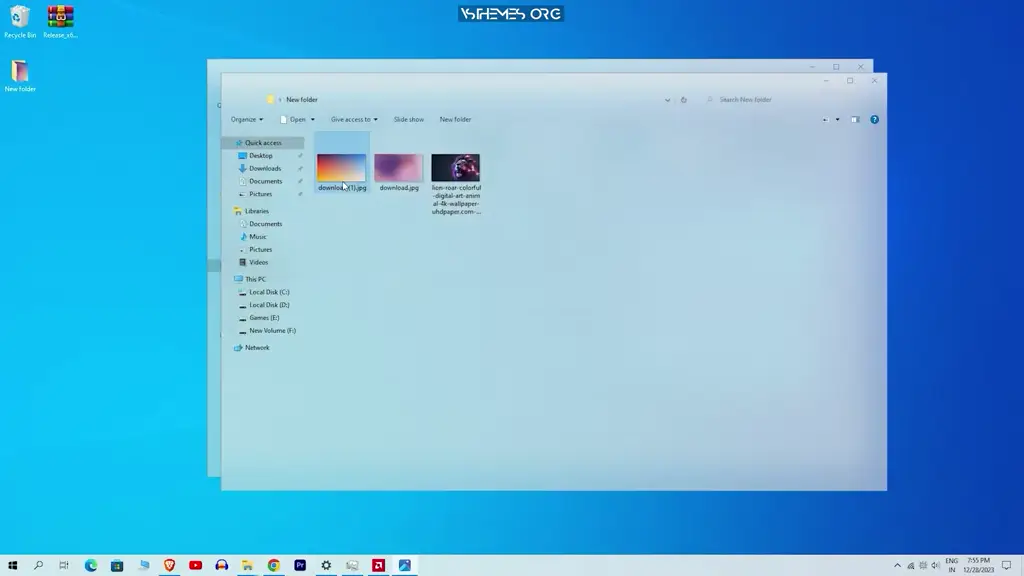This screenshot has height=576, width=1024.
Task: Expand the Open button dropdown arrow
Action: [x=313, y=118]
